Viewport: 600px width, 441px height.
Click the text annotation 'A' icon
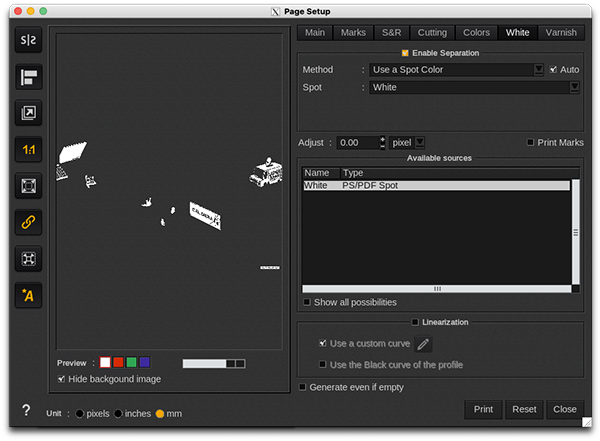pos(27,295)
